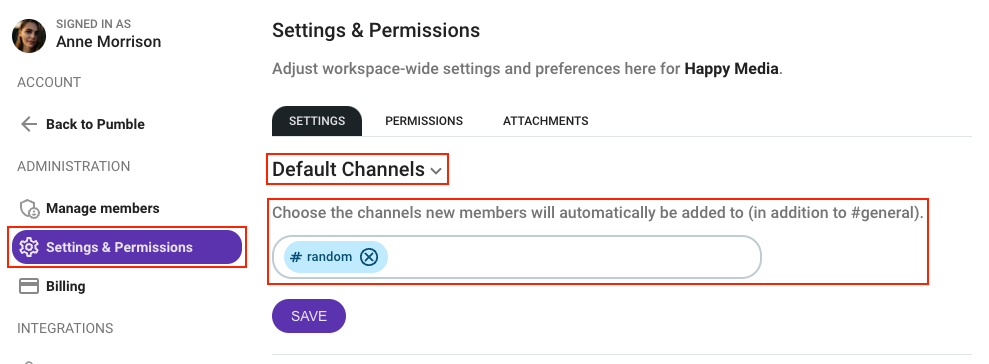The image size is (989, 364).
Task: Open the ATTACHMENTS tab
Action: 546,120
